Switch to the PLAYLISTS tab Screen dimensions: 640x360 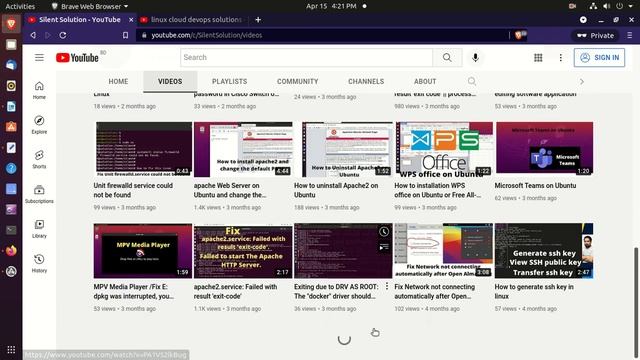click(x=229, y=82)
